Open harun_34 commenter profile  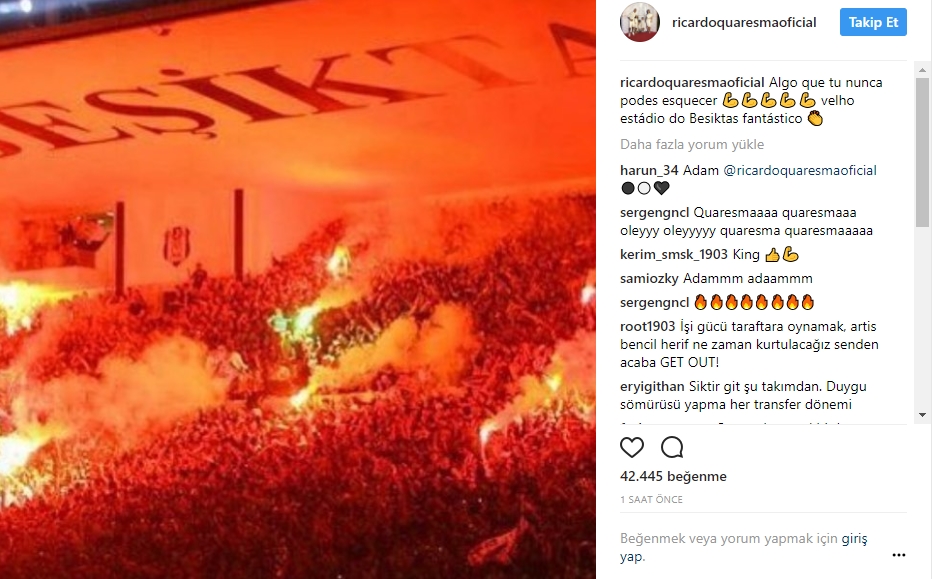pyautogui.click(x=649, y=171)
